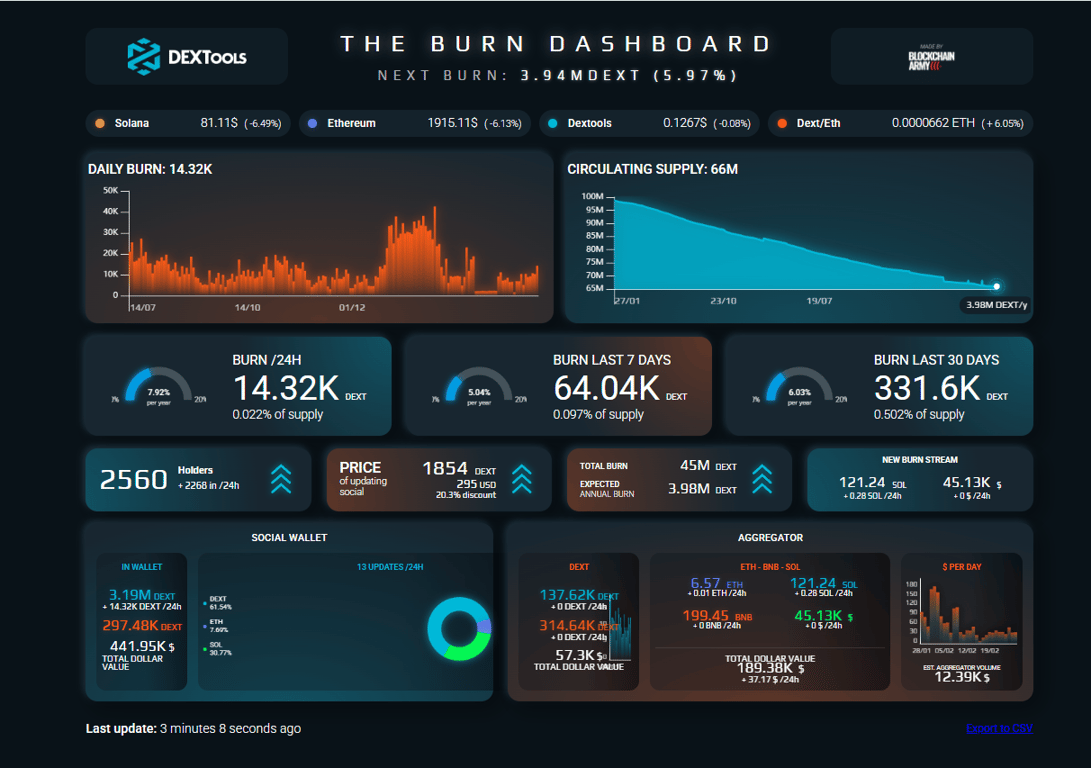Click the 0.097% of supply text

click(598, 415)
